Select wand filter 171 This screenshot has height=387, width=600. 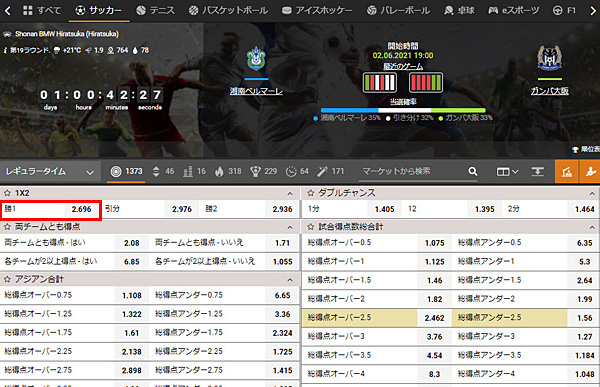pyautogui.click(x=330, y=171)
